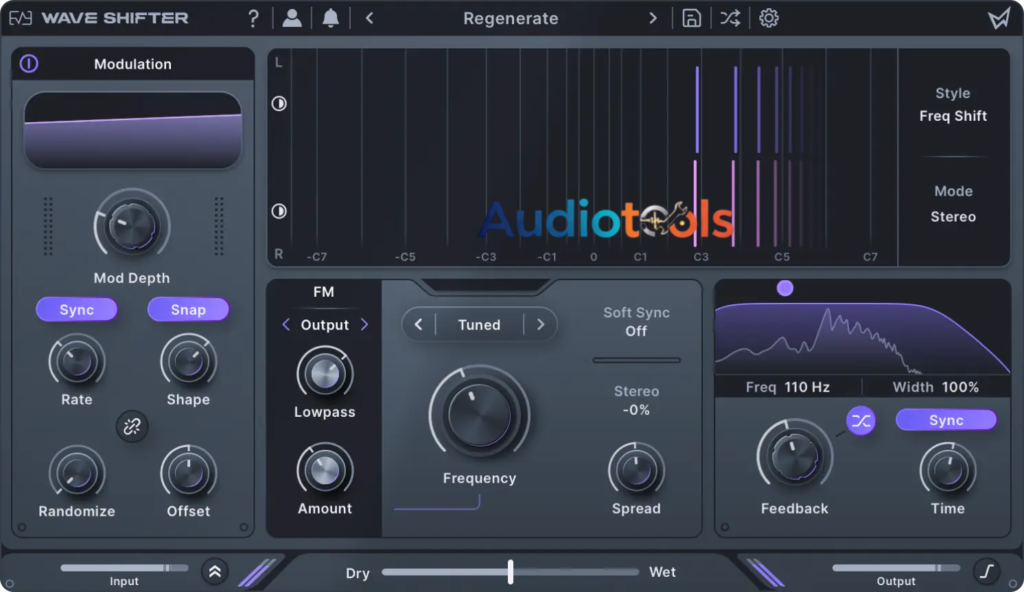This screenshot has width=1024, height=592.
Task: Click the Output level slider
Action: (x=895, y=568)
